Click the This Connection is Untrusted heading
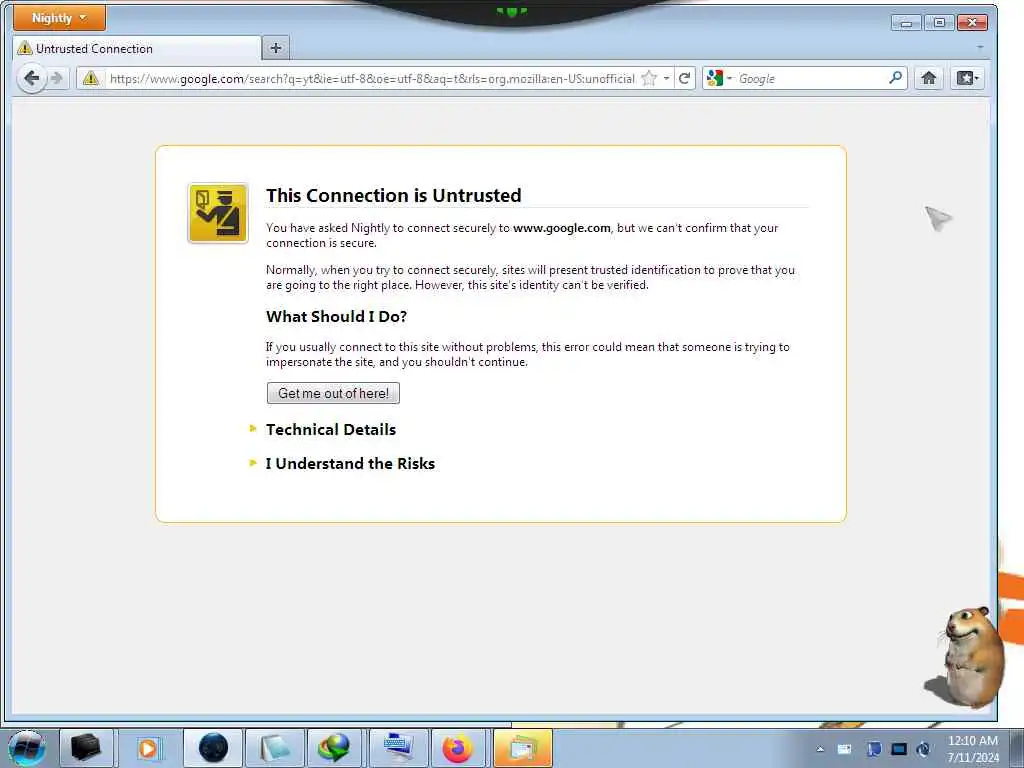The width and height of the screenshot is (1024, 768). coord(394,195)
